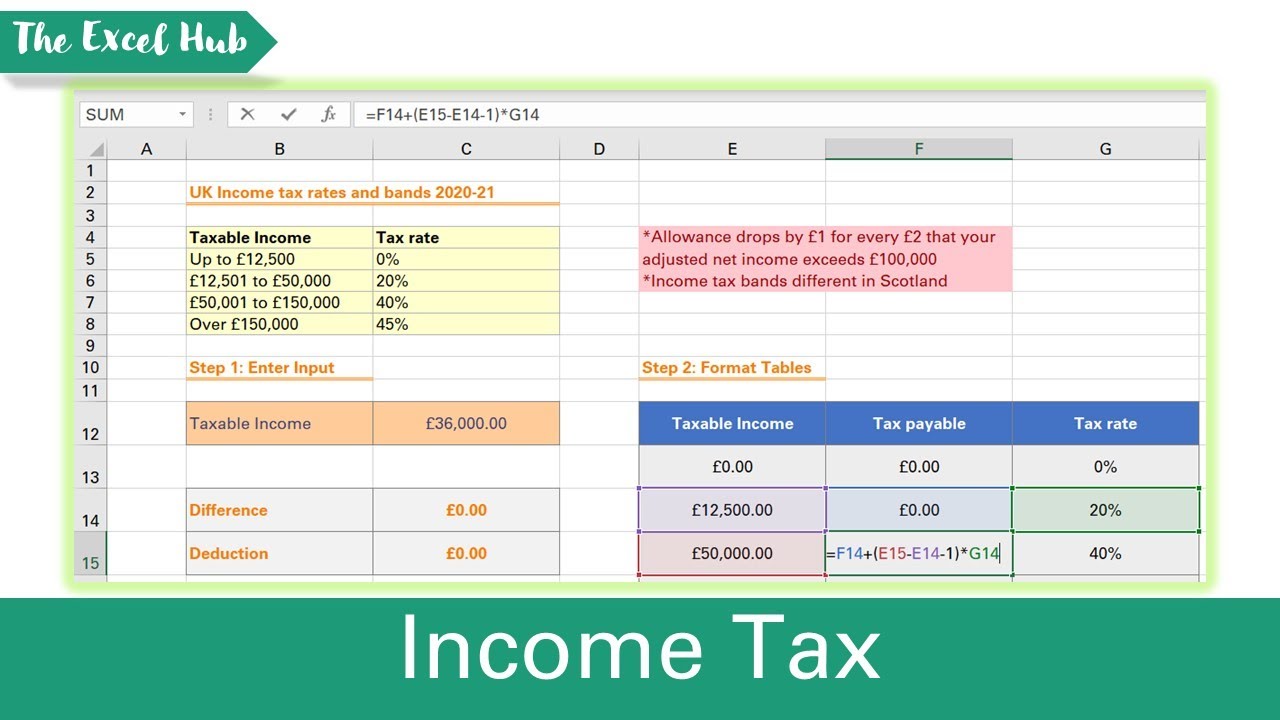Select the £50,000.00 cell
The width and height of the screenshot is (1280, 720).
pyautogui.click(x=732, y=553)
